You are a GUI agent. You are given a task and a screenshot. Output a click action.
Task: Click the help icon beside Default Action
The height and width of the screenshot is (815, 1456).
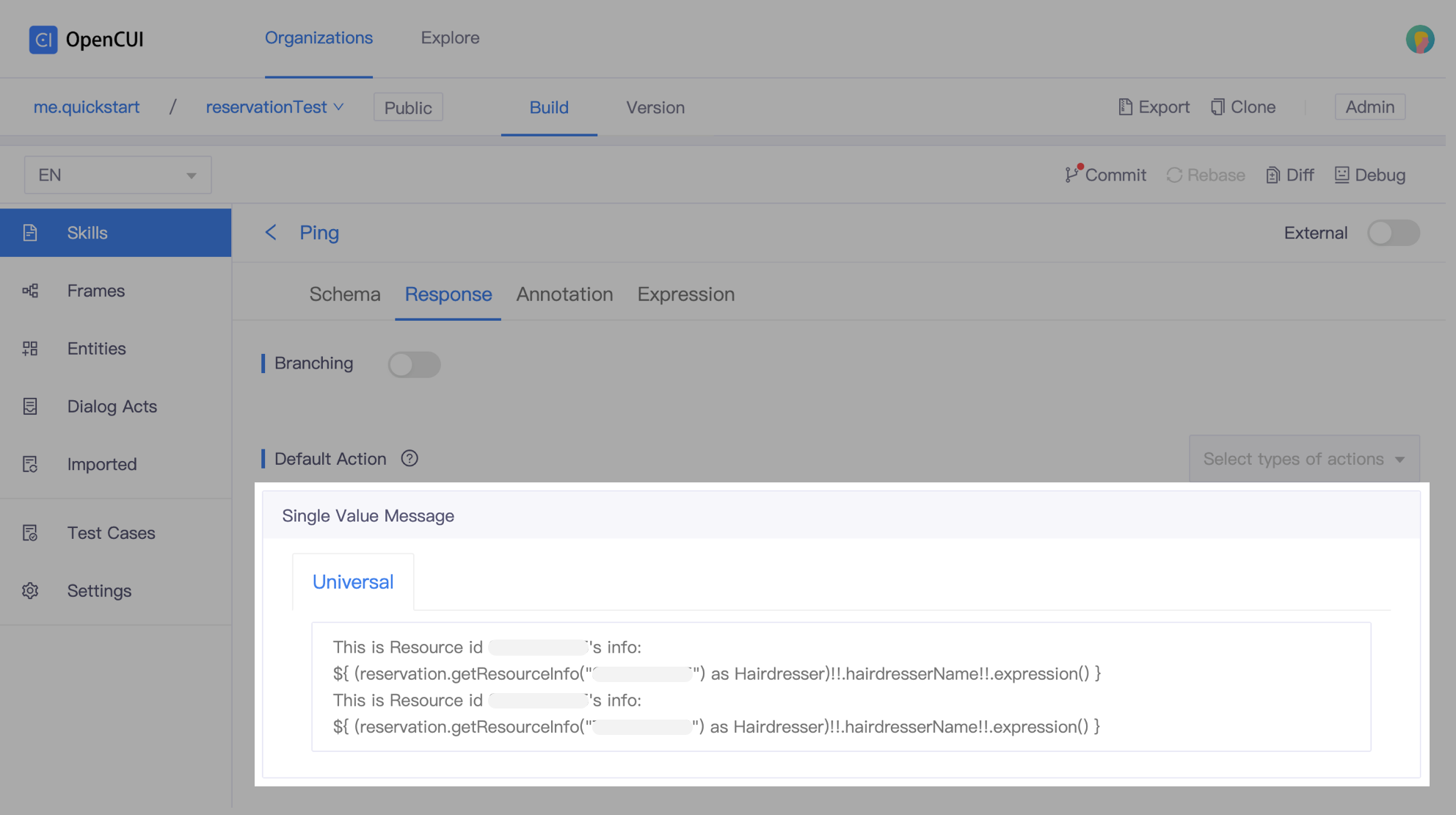coord(409,458)
